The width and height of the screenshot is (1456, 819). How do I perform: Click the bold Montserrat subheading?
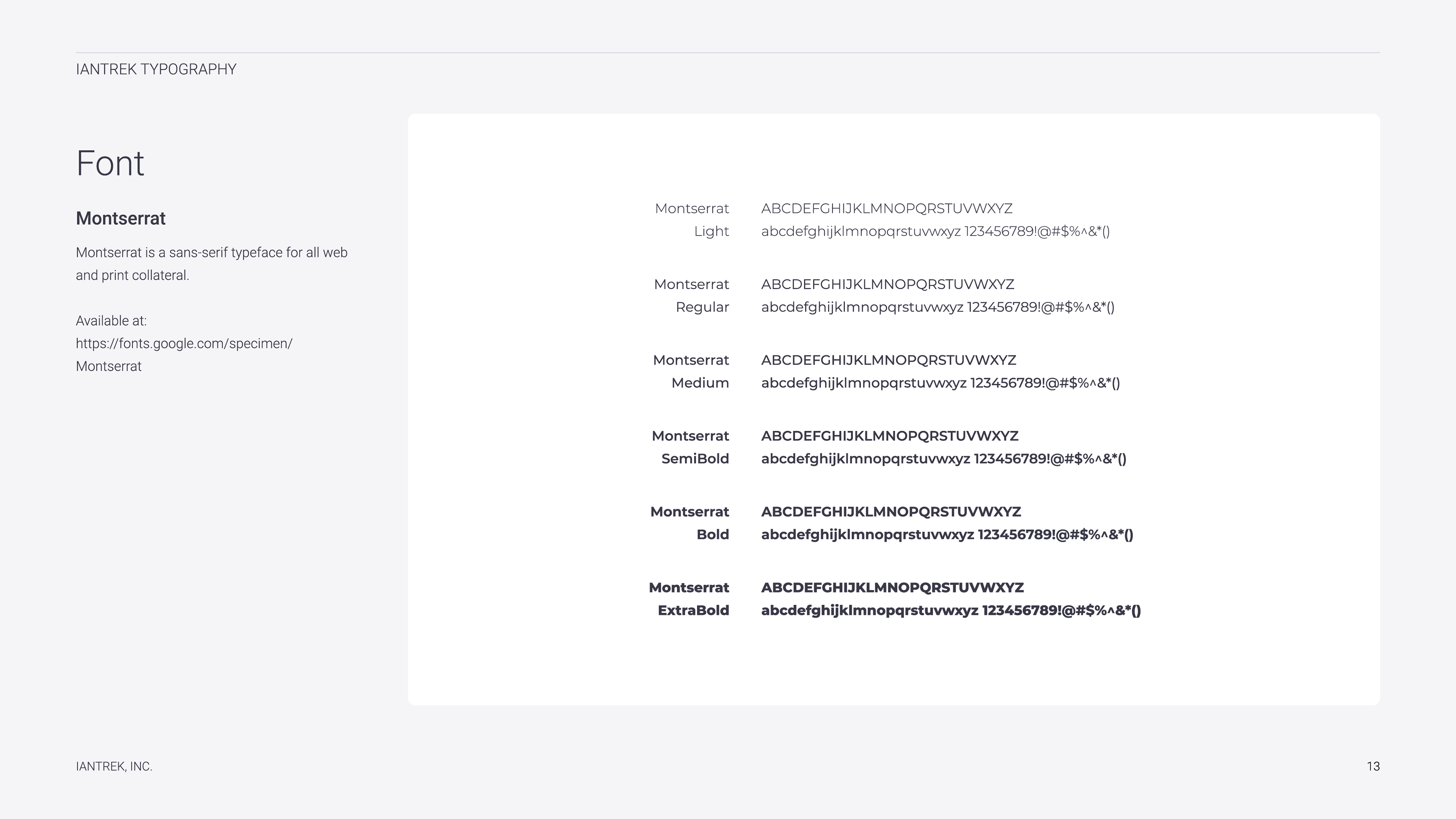(x=121, y=218)
